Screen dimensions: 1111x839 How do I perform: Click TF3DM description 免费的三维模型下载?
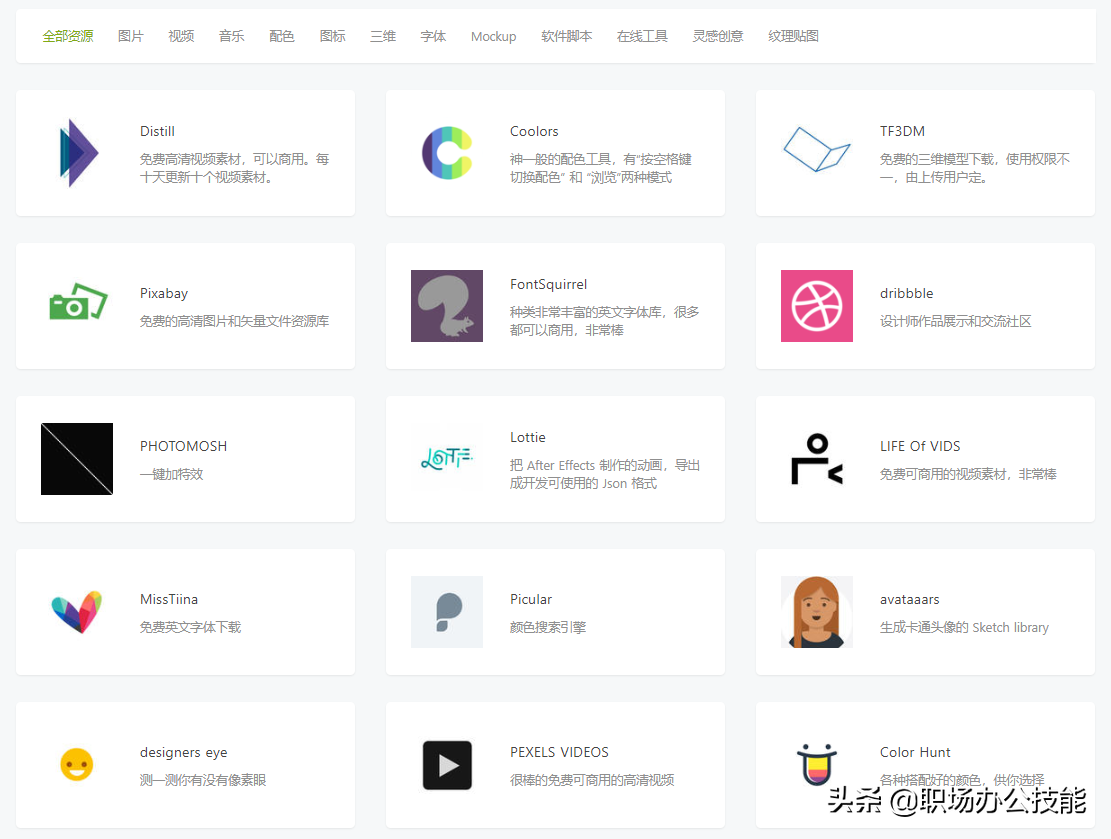tap(975, 168)
